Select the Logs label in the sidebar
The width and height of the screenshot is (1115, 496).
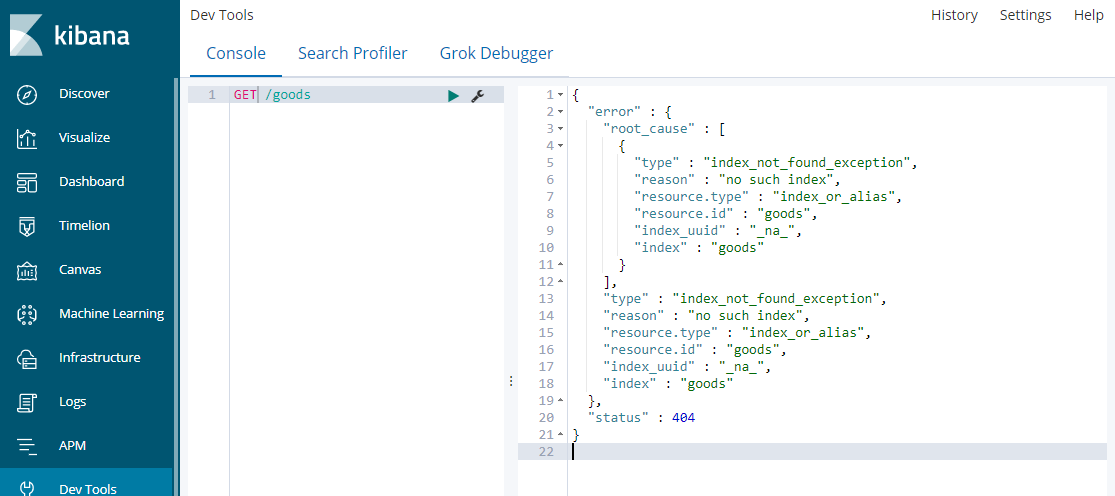pyautogui.click(x=73, y=401)
